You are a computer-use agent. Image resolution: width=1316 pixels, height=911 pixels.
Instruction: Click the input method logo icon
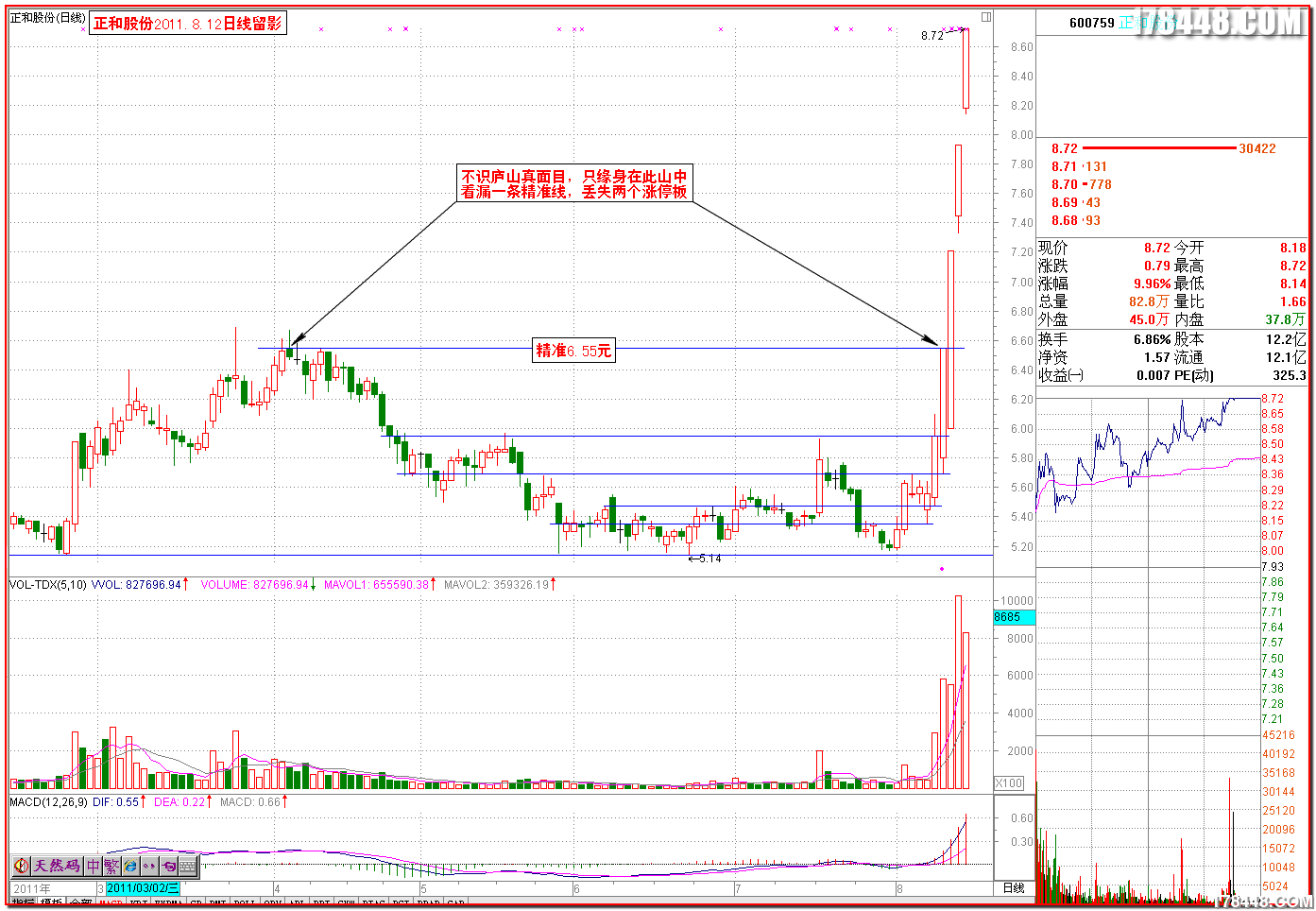click(x=22, y=866)
